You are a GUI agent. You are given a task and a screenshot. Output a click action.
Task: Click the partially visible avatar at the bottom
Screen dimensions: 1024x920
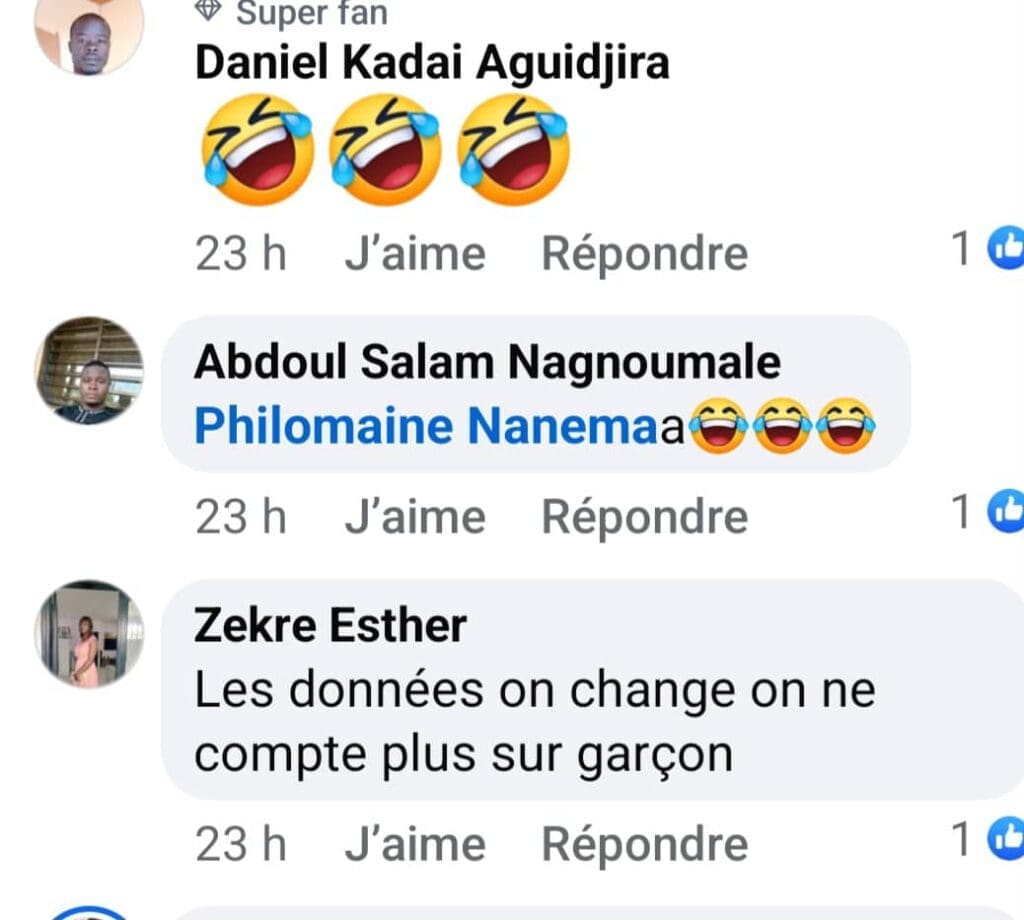(x=88, y=912)
